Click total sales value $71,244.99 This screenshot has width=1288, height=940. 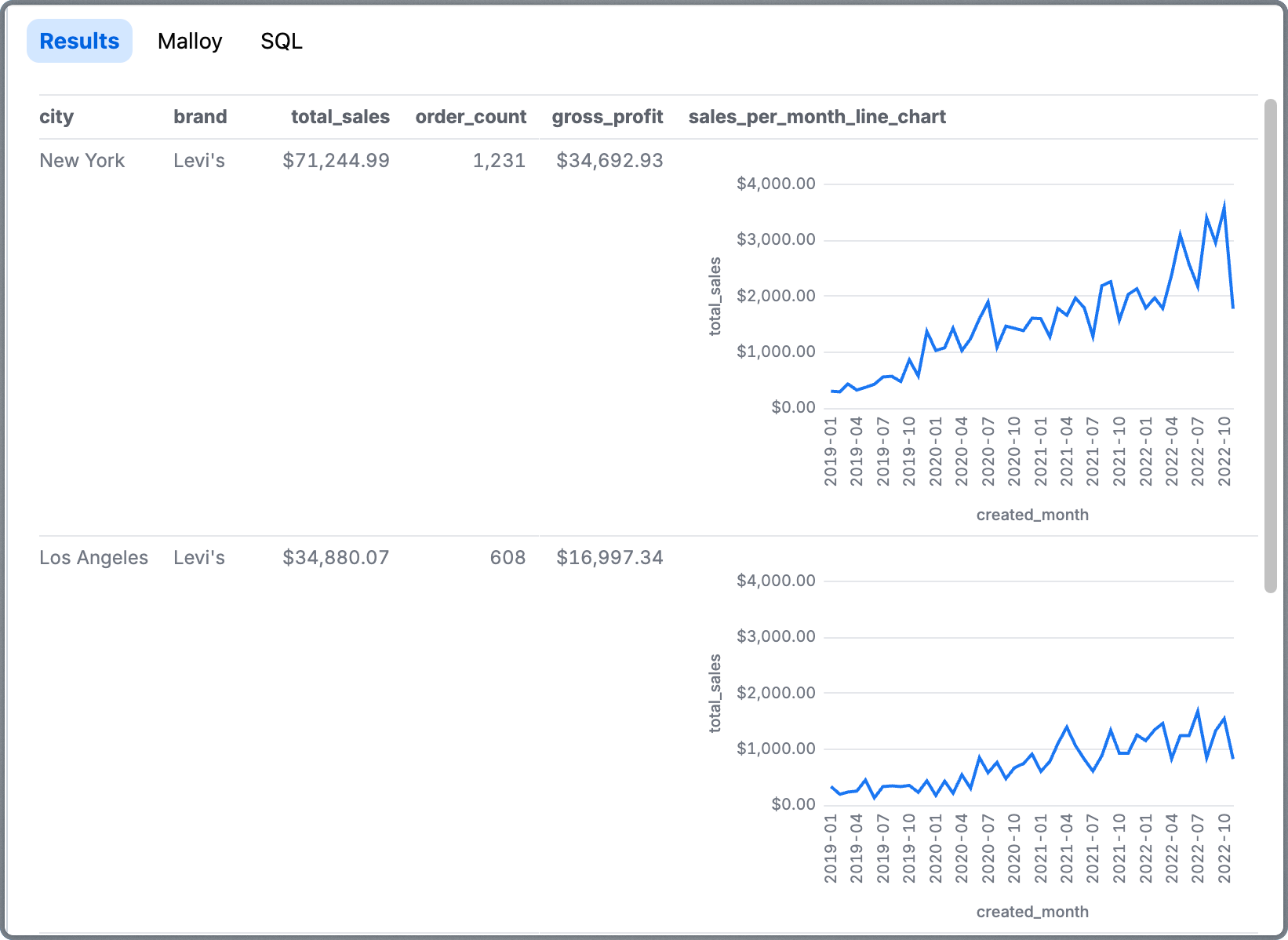[x=337, y=161]
